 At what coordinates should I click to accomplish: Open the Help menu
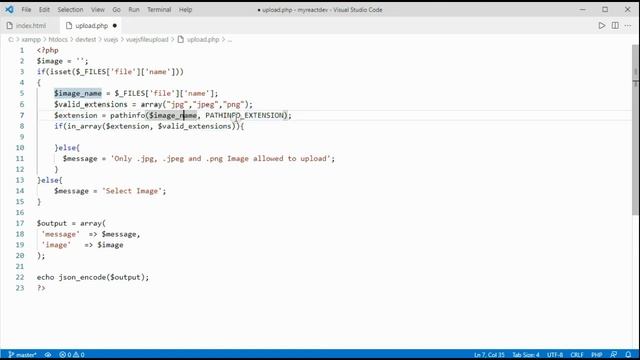185,9
